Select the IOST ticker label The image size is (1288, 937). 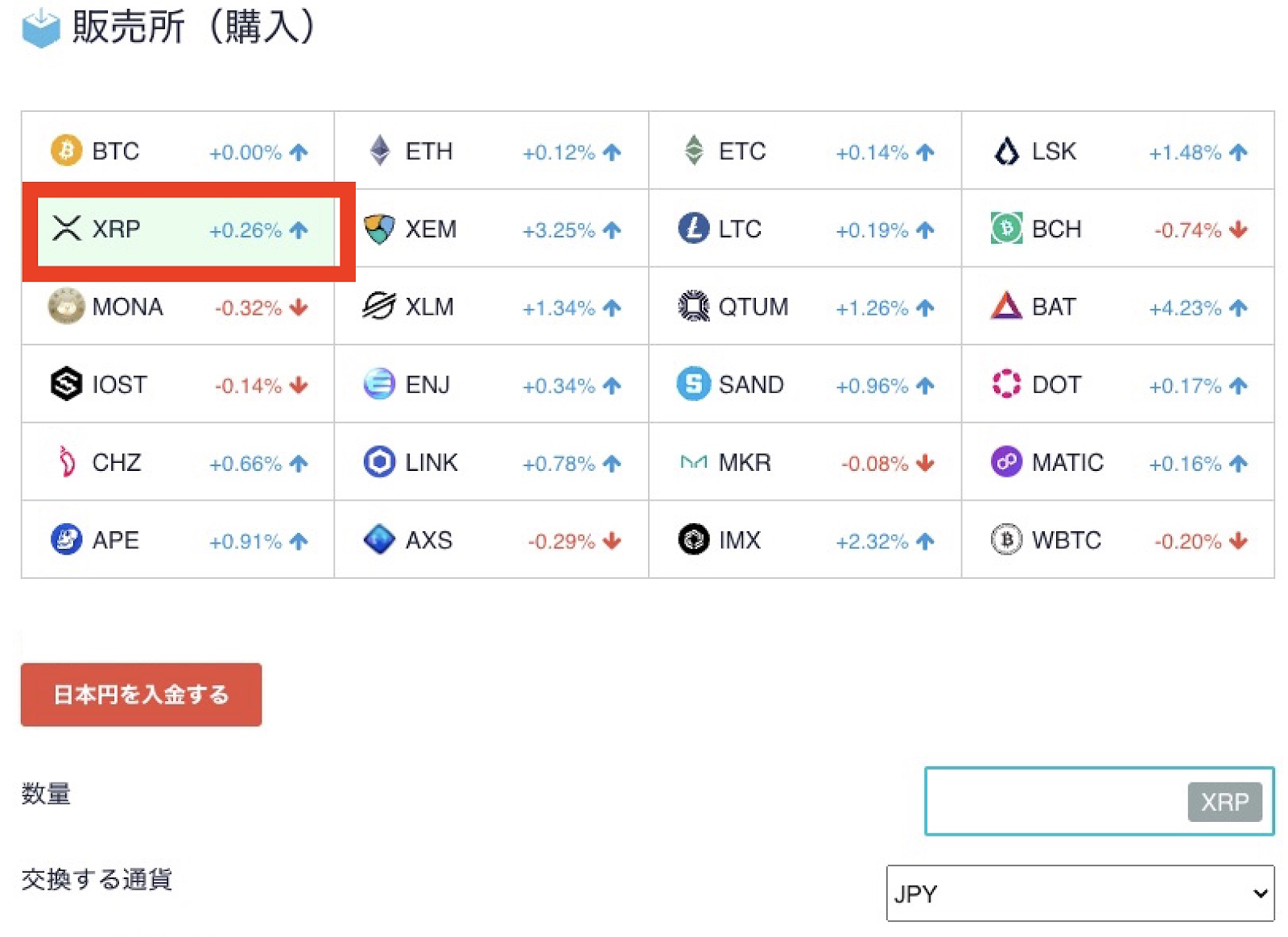point(120,385)
